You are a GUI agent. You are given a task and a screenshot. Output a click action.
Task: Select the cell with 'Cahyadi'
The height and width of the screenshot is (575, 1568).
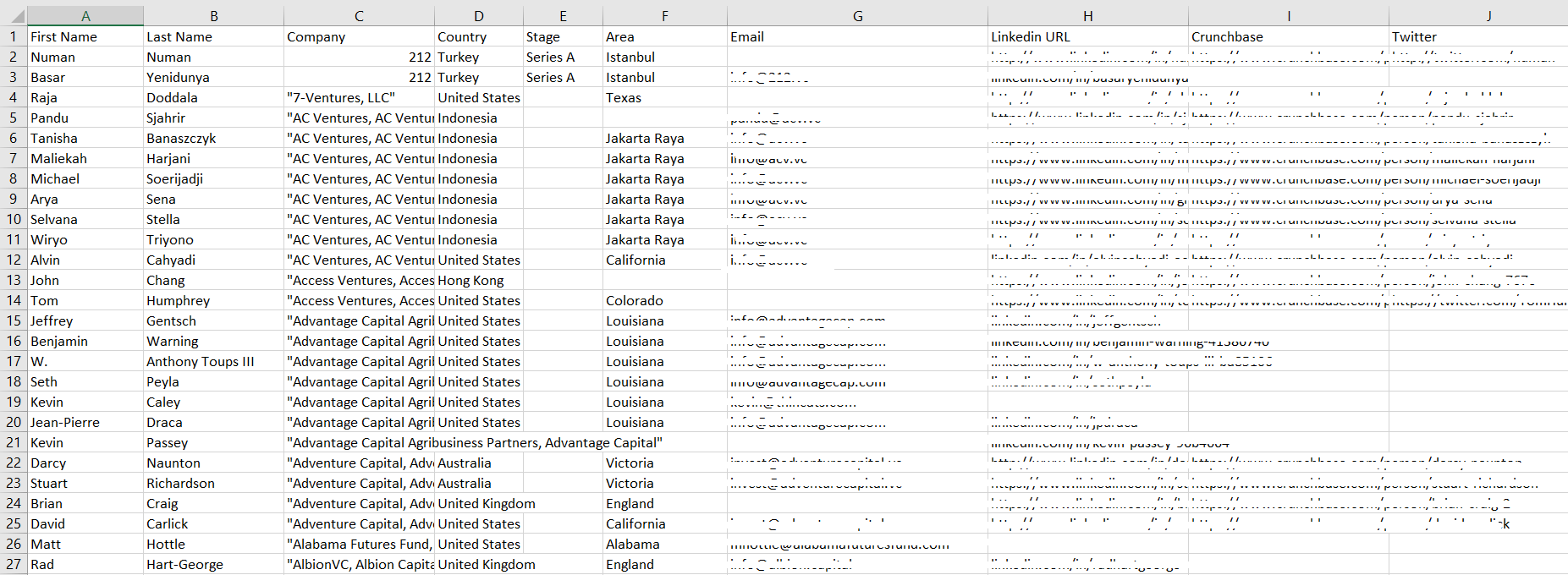213,260
